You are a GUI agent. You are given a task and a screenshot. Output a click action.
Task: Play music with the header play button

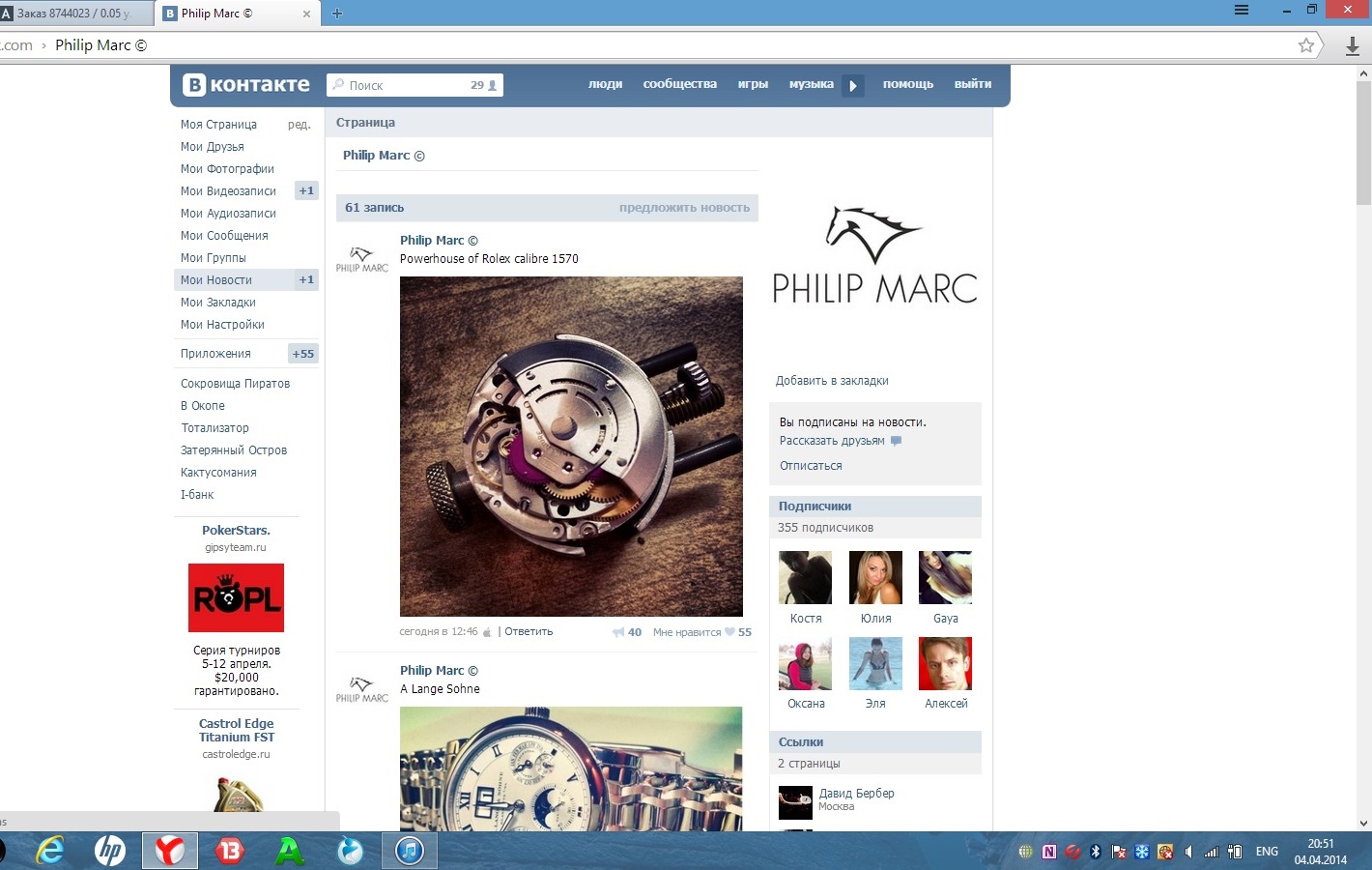[x=852, y=85]
